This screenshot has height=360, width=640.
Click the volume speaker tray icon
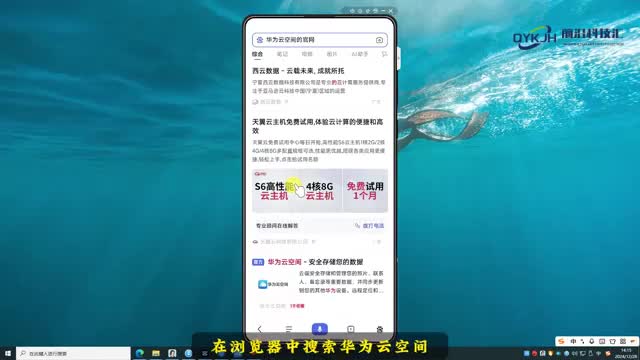pyautogui.click(x=575, y=353)
